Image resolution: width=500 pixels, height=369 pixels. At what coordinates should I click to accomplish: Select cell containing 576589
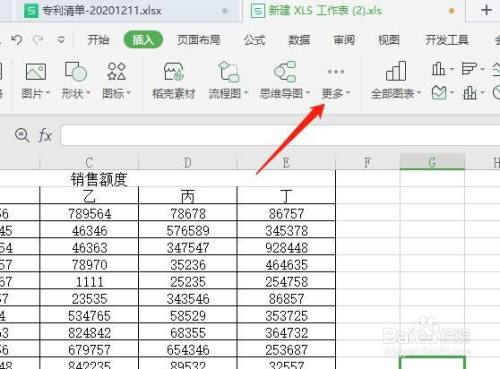pos(188,230)
